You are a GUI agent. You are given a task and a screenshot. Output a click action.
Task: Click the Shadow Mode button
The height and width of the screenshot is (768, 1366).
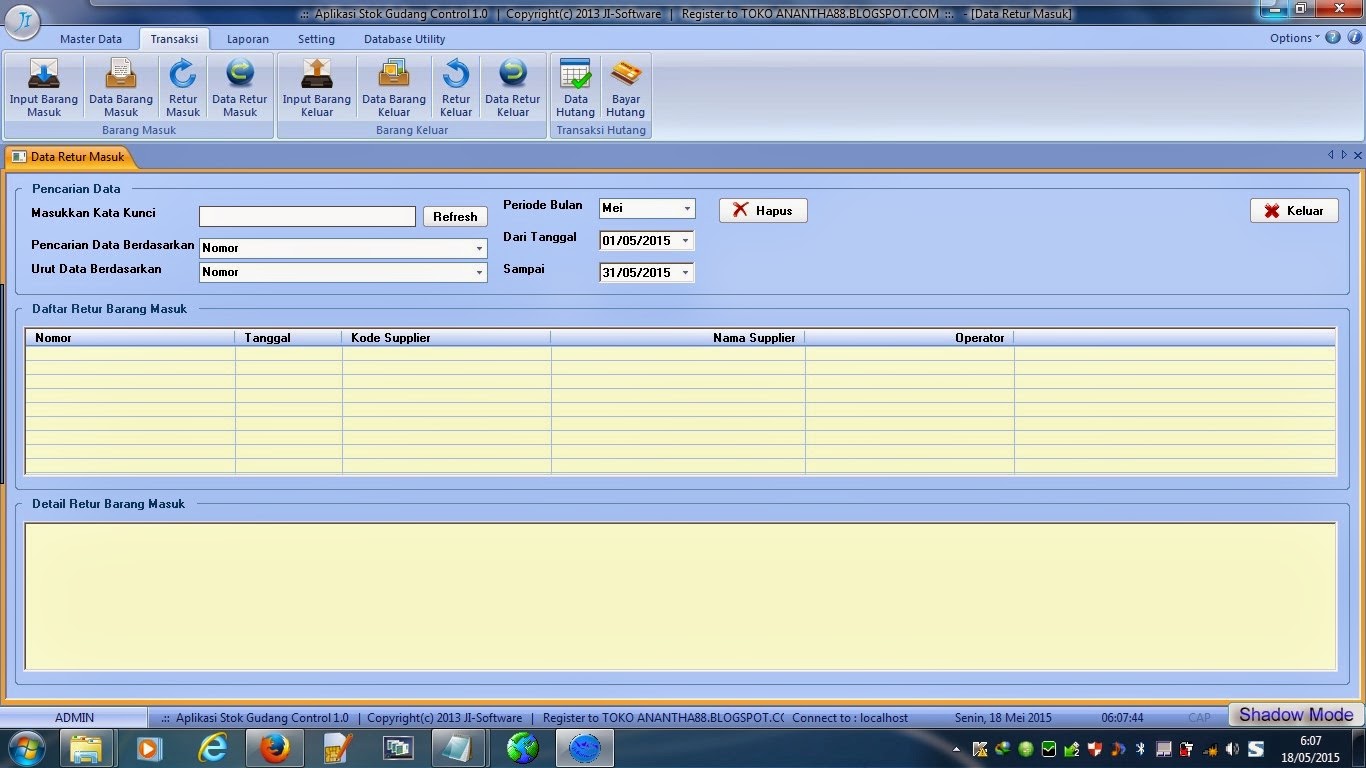[1295, 714]
